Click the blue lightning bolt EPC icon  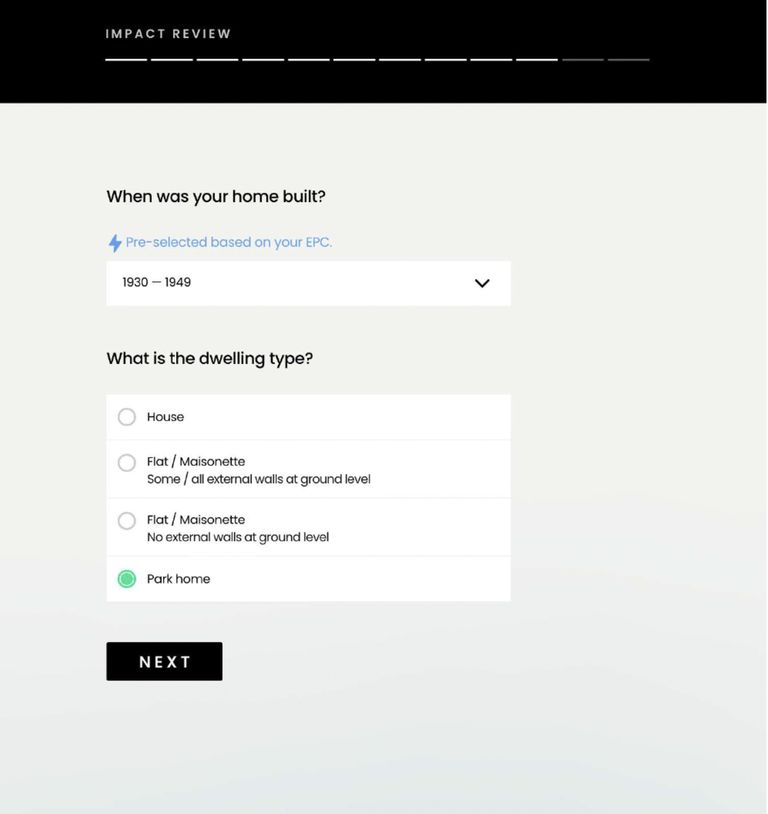tap(114, 242)
